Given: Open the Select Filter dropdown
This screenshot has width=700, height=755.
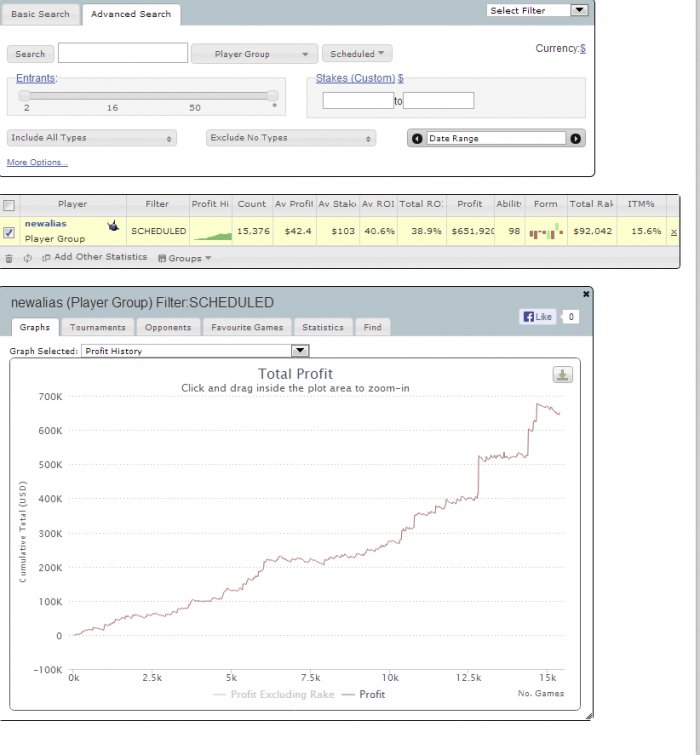Looking at the screenshot, I should [x=537, y=10].
